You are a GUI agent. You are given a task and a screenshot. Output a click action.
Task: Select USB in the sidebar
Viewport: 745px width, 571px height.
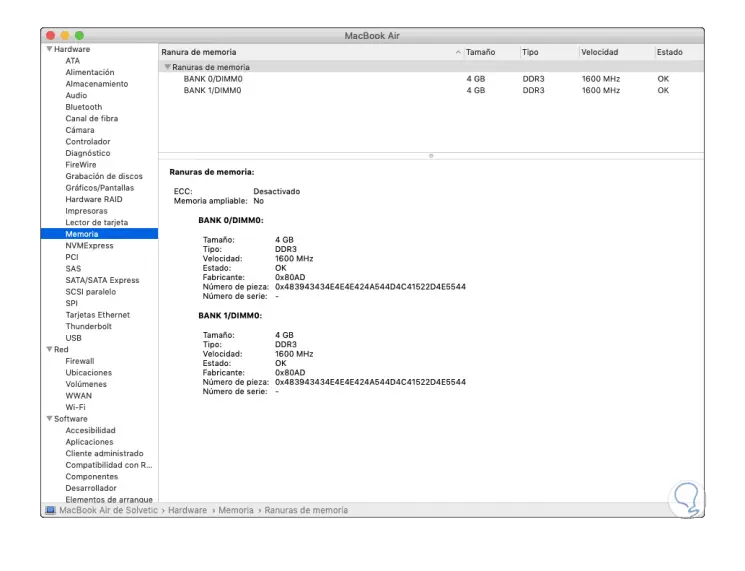click(74, 338)
